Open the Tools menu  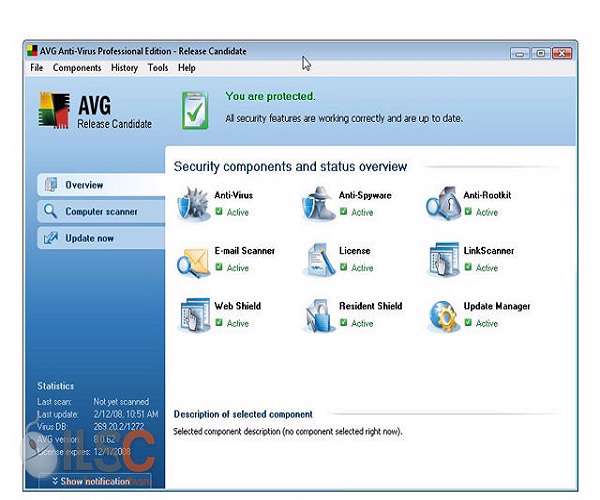pos(158,68)
